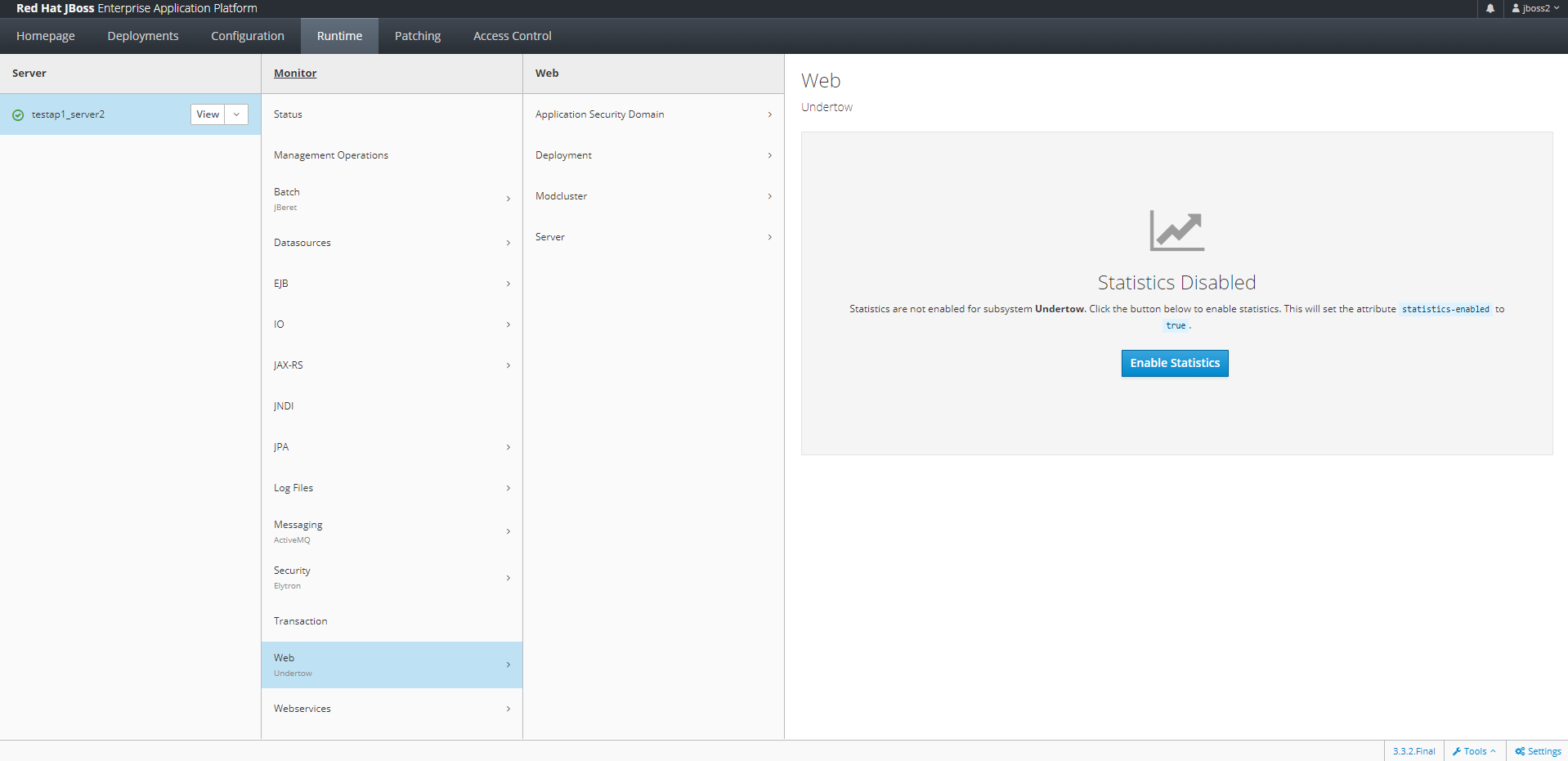This screenshot has height=761, width=1568.
Task: Click the Monitor column header link
Action: pos(295,73)
